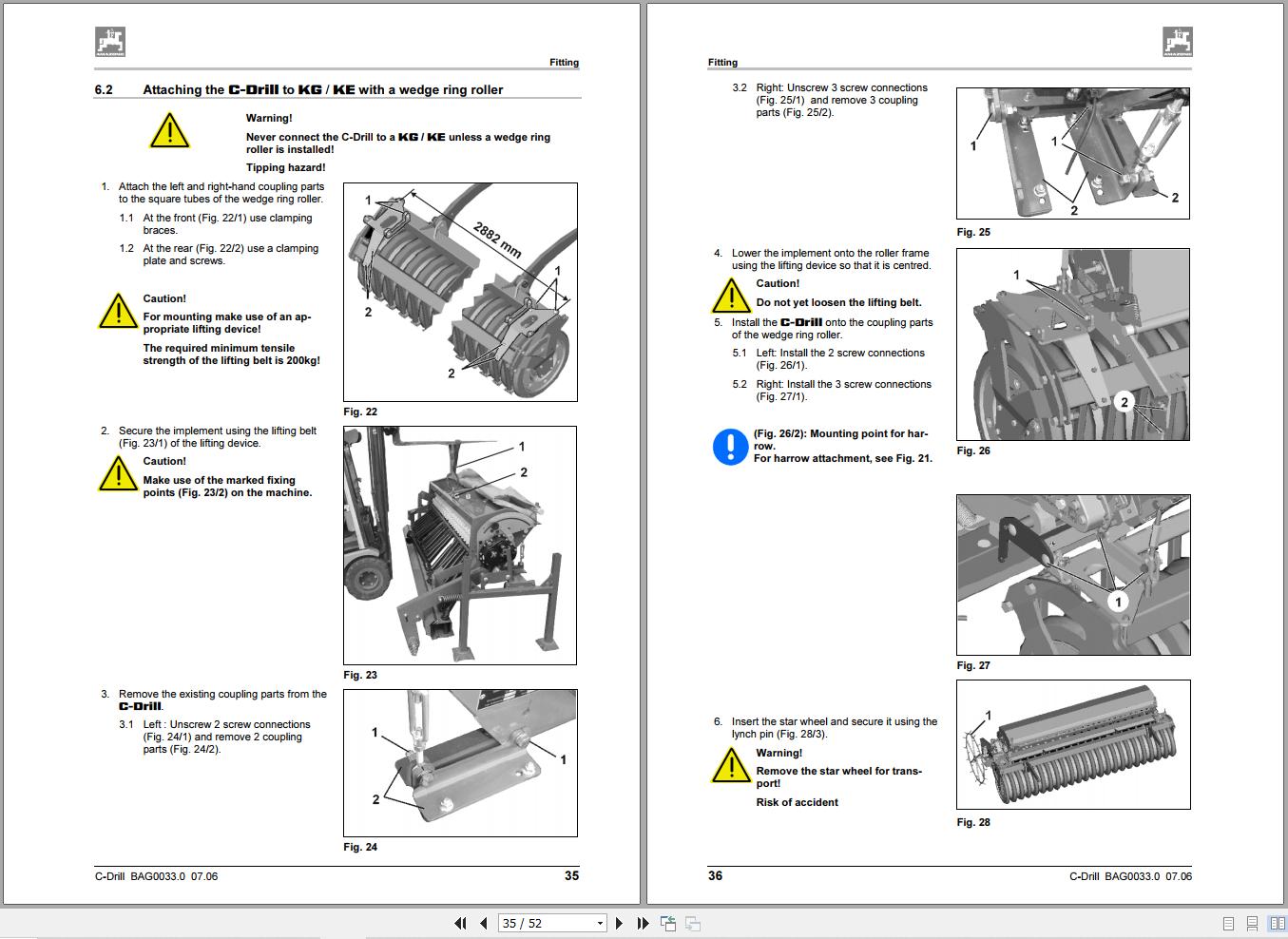Click the section 6.2 heading text
The image size is (1288, 939).
(298, 89)
